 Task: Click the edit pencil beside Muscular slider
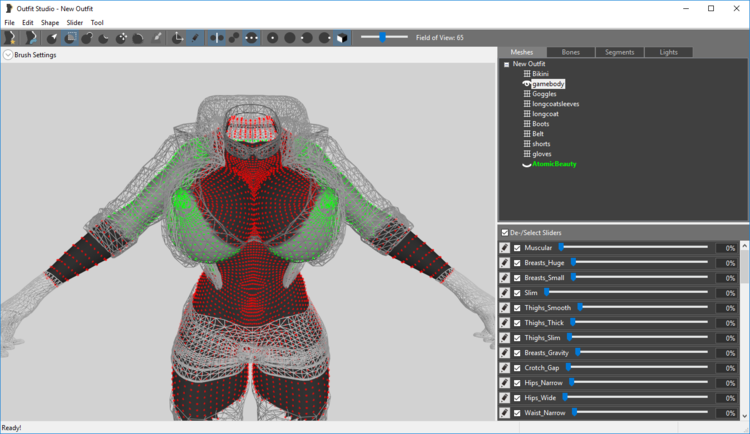[x=505, y=247]
